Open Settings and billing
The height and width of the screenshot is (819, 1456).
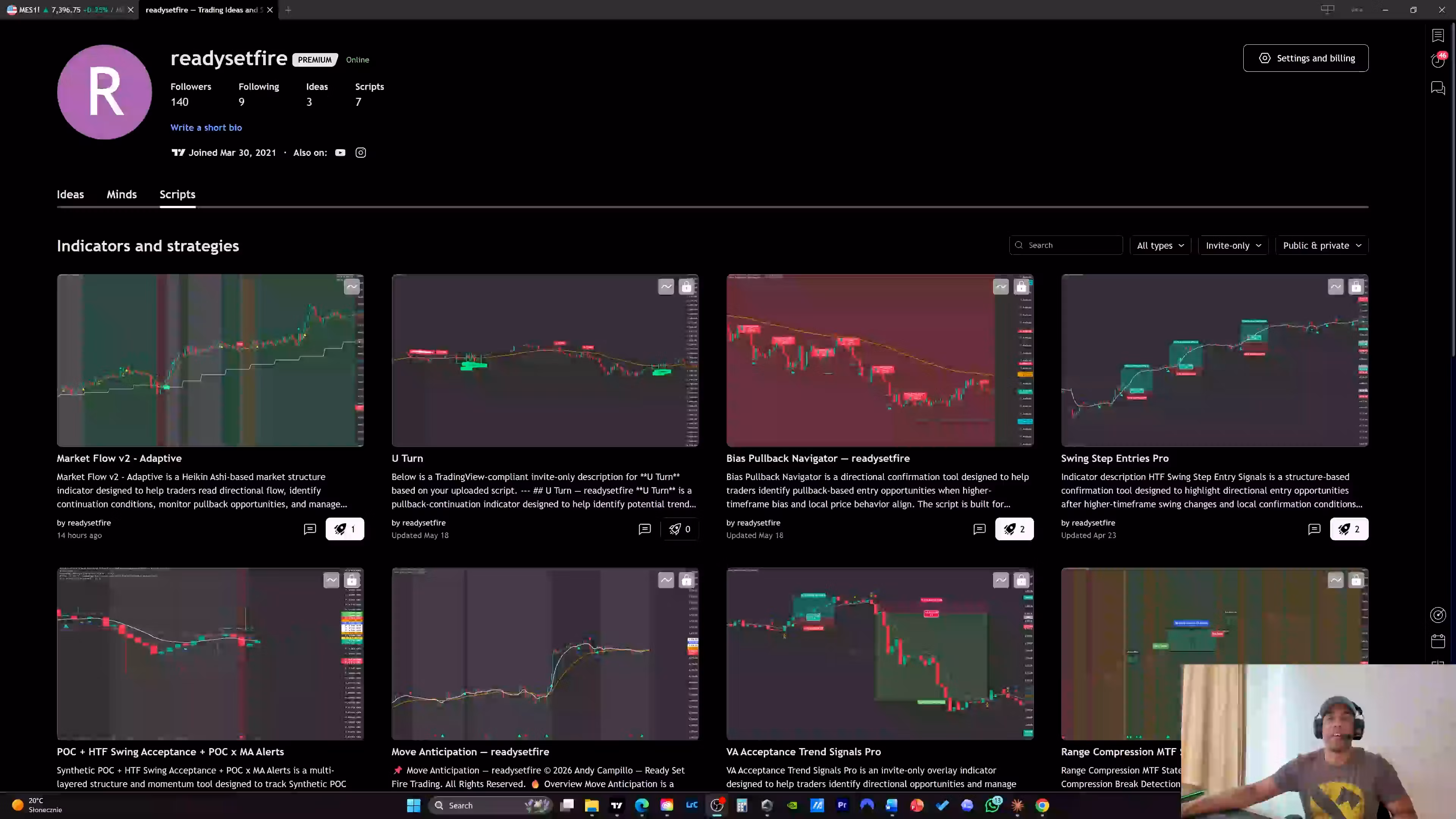tap(1305, 58)
